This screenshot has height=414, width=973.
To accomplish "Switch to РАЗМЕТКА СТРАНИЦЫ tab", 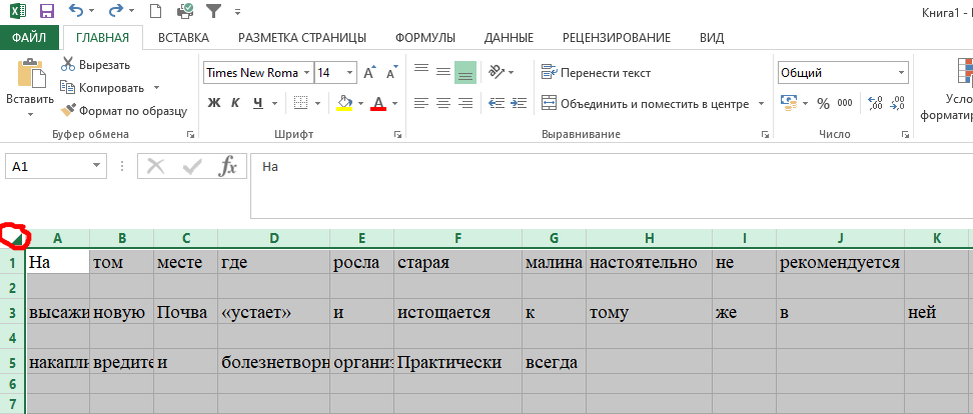I will click(302, 38).
